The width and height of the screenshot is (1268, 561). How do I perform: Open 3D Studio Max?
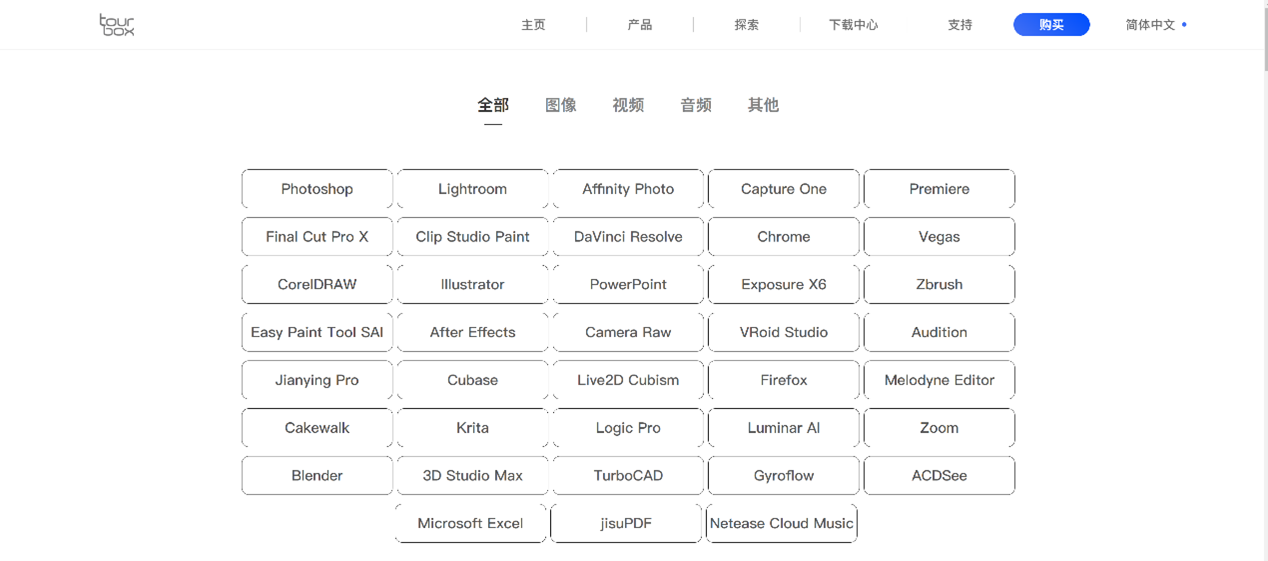point(472,476)
